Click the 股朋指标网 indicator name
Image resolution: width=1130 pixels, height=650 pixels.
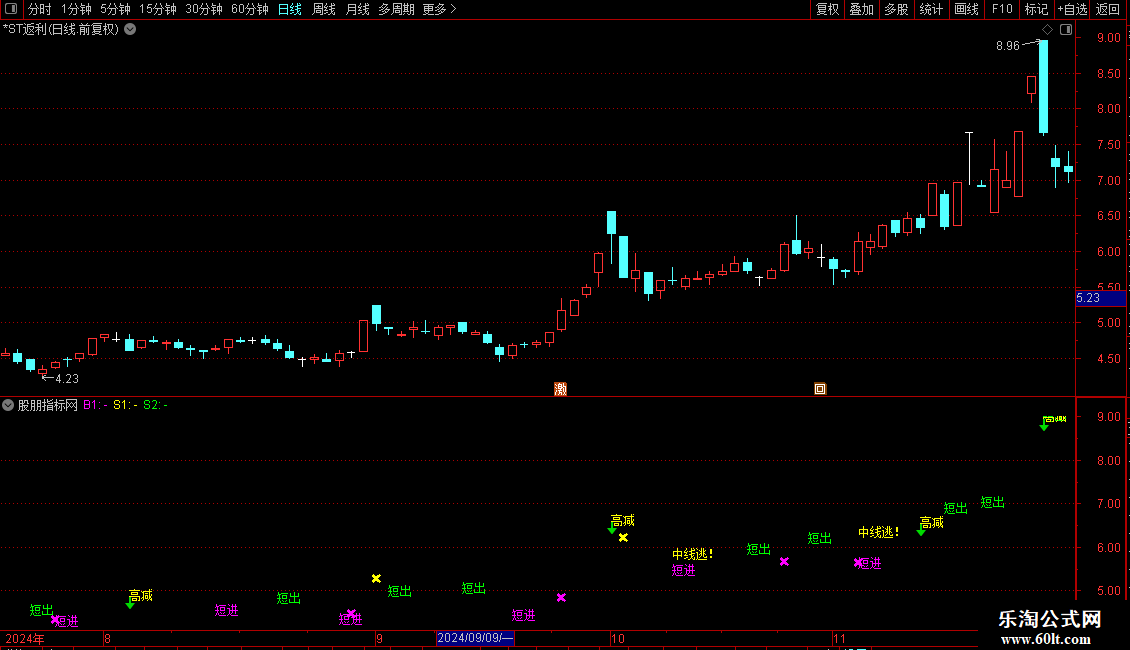click(x=48, y=405)
